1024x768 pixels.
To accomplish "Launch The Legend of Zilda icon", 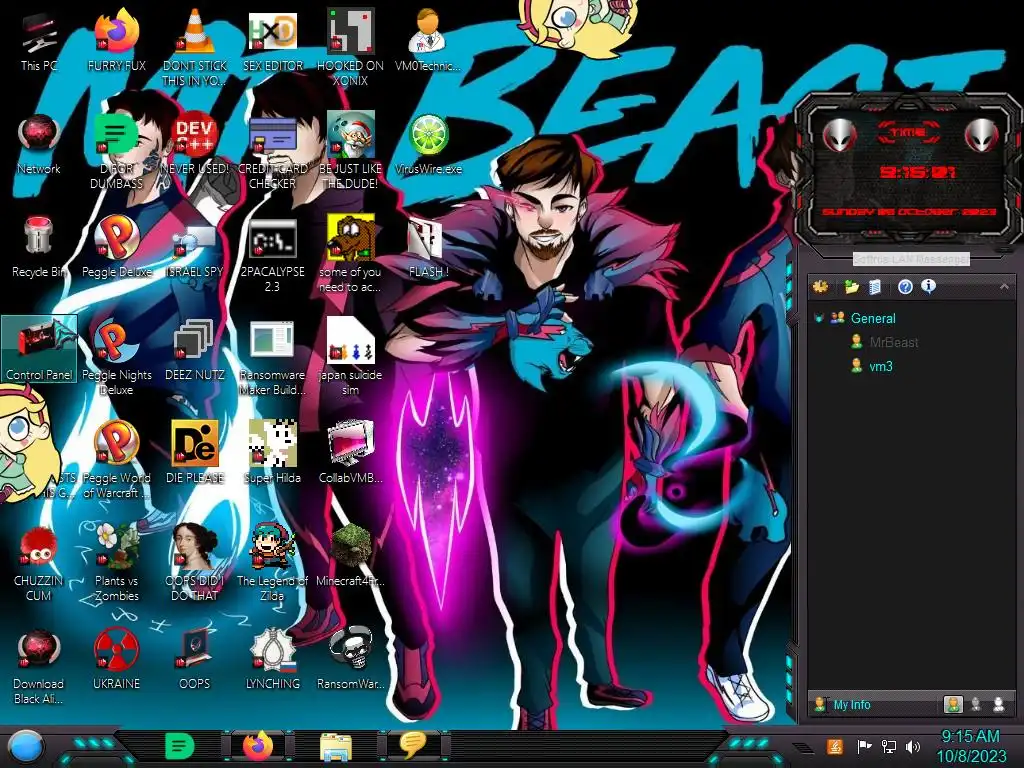I will click(273, 563).
